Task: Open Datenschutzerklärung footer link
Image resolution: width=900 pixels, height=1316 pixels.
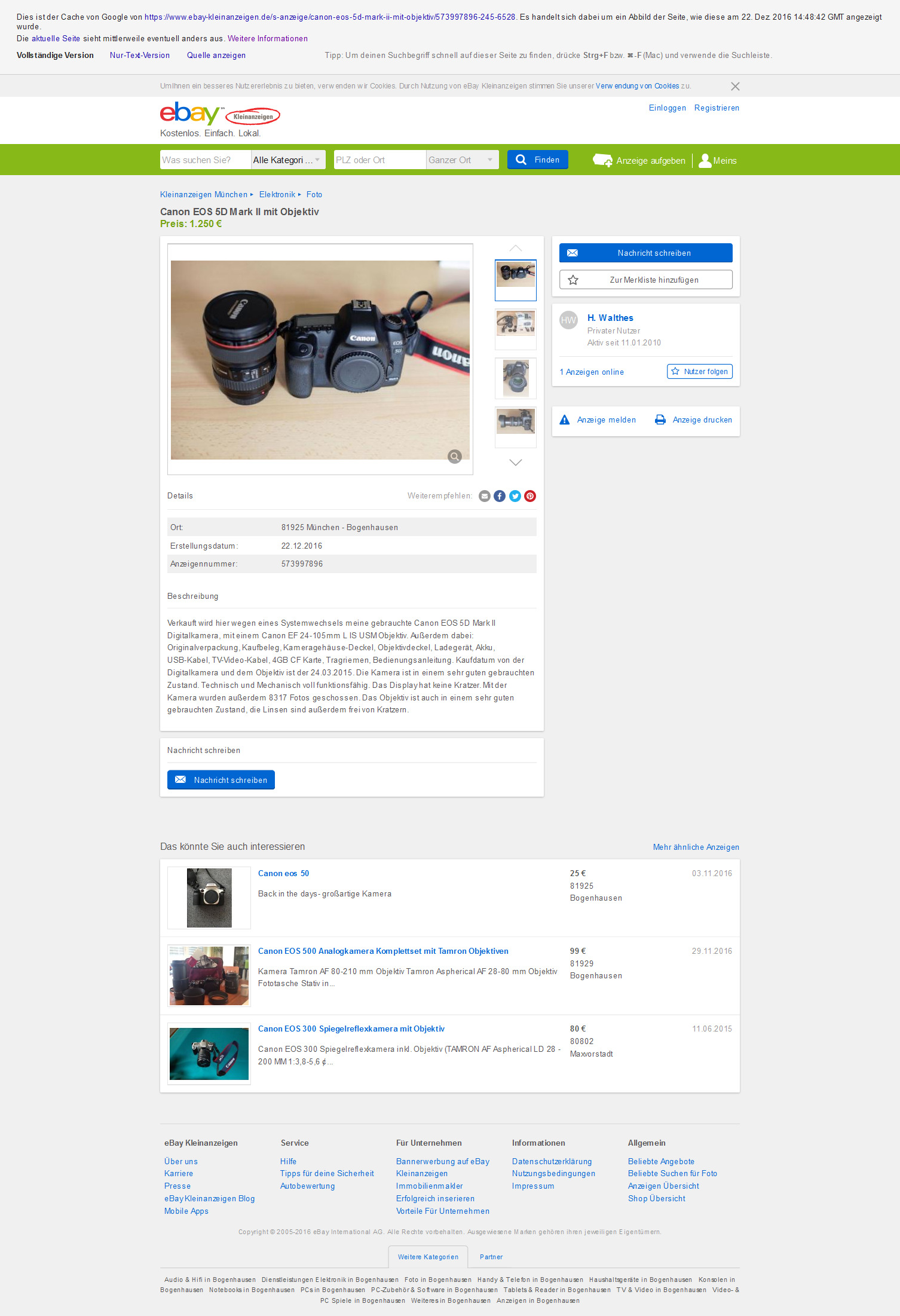Action: pos(552,1162)
